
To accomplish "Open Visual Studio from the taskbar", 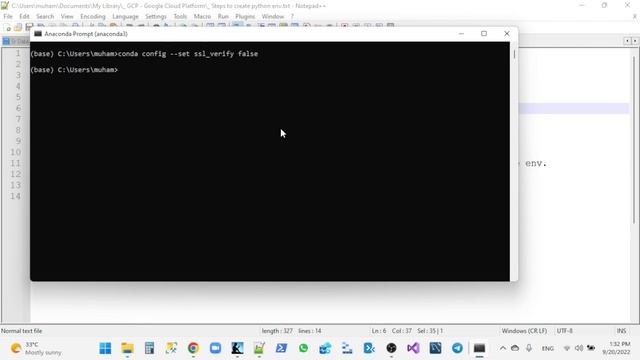I will coord(413,348).
